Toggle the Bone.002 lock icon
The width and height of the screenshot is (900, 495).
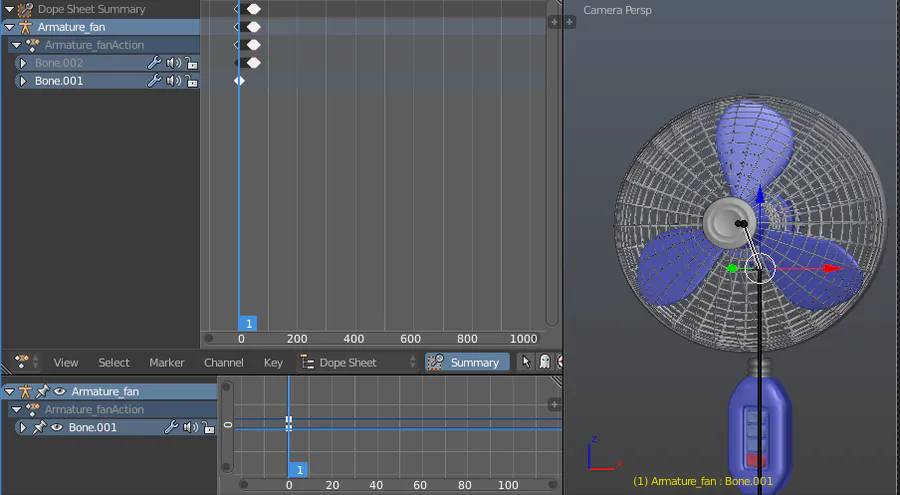click(x=191, y=63)
